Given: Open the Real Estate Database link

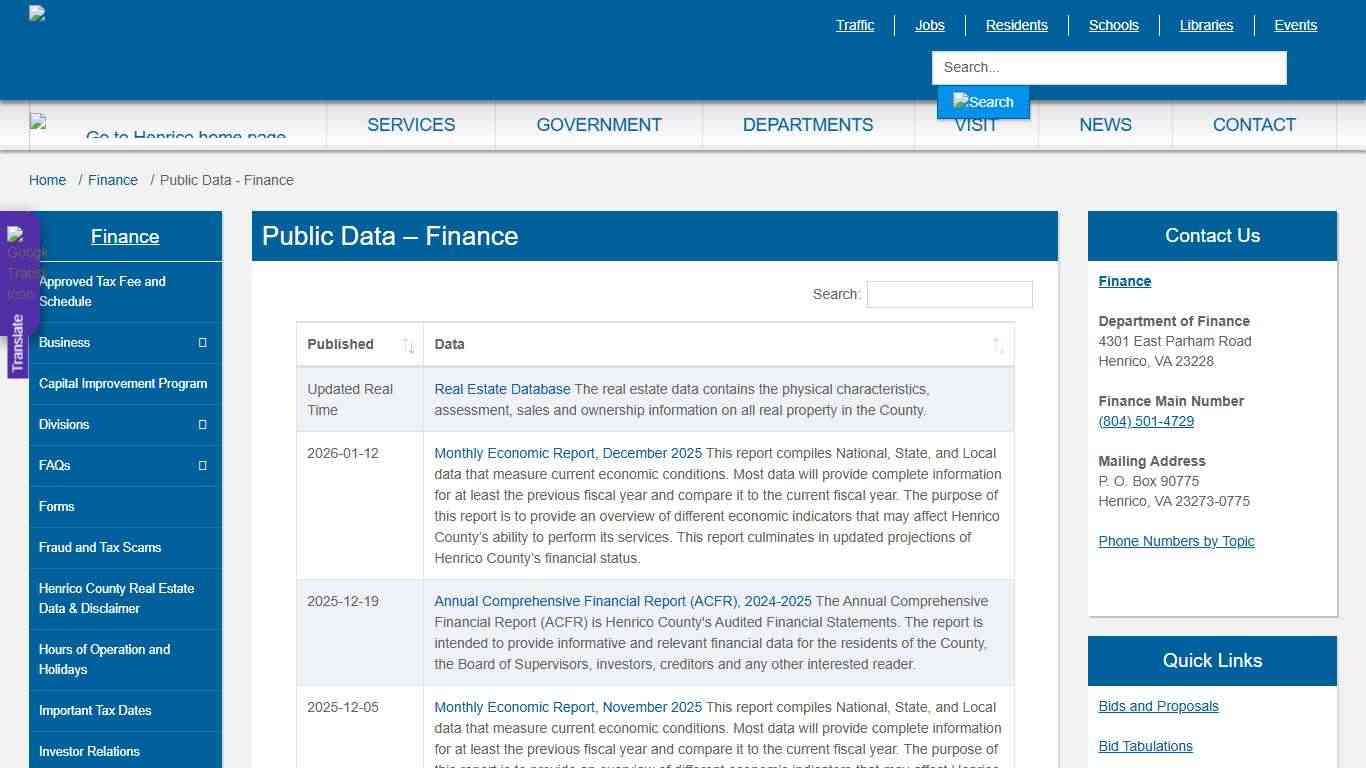Looking at the screenshot, I should point(501,389).
